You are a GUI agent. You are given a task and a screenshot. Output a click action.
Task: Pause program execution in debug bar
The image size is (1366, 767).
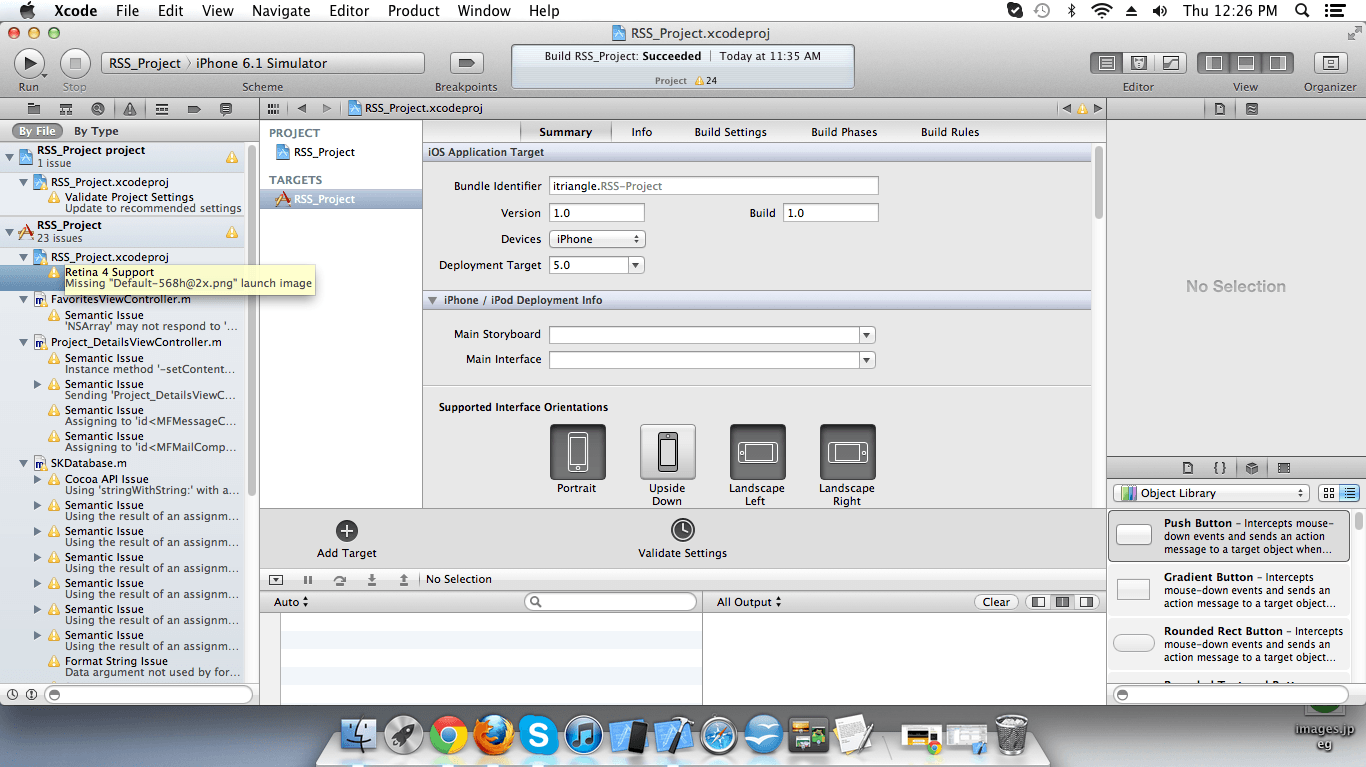pos(308,580)
